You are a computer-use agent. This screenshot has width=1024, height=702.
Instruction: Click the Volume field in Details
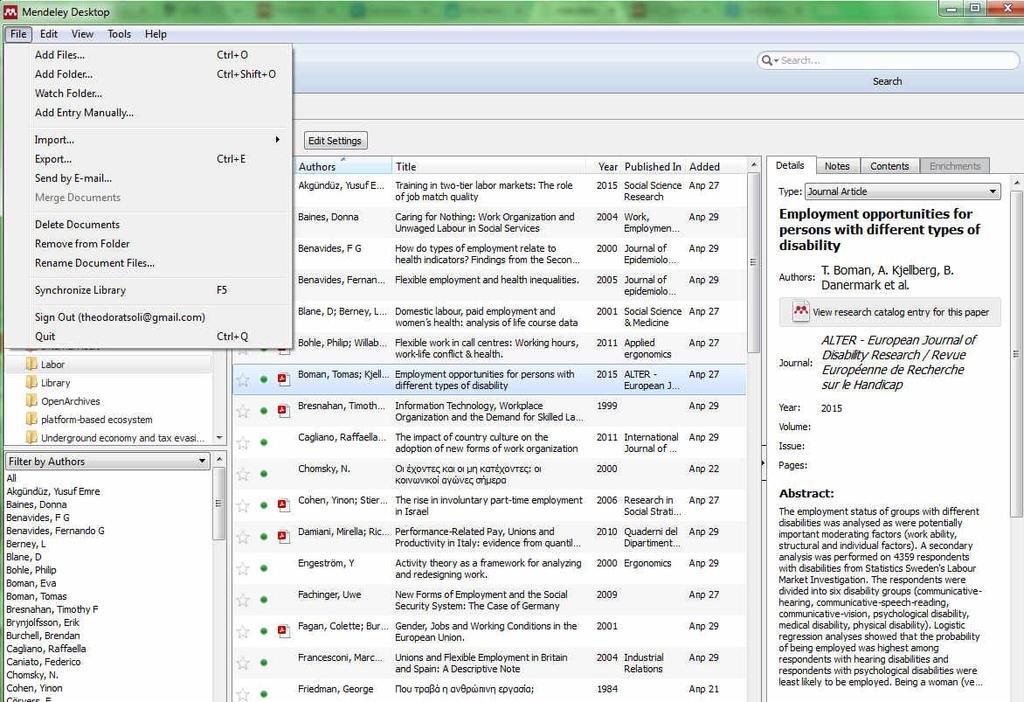tap(910, 426)
